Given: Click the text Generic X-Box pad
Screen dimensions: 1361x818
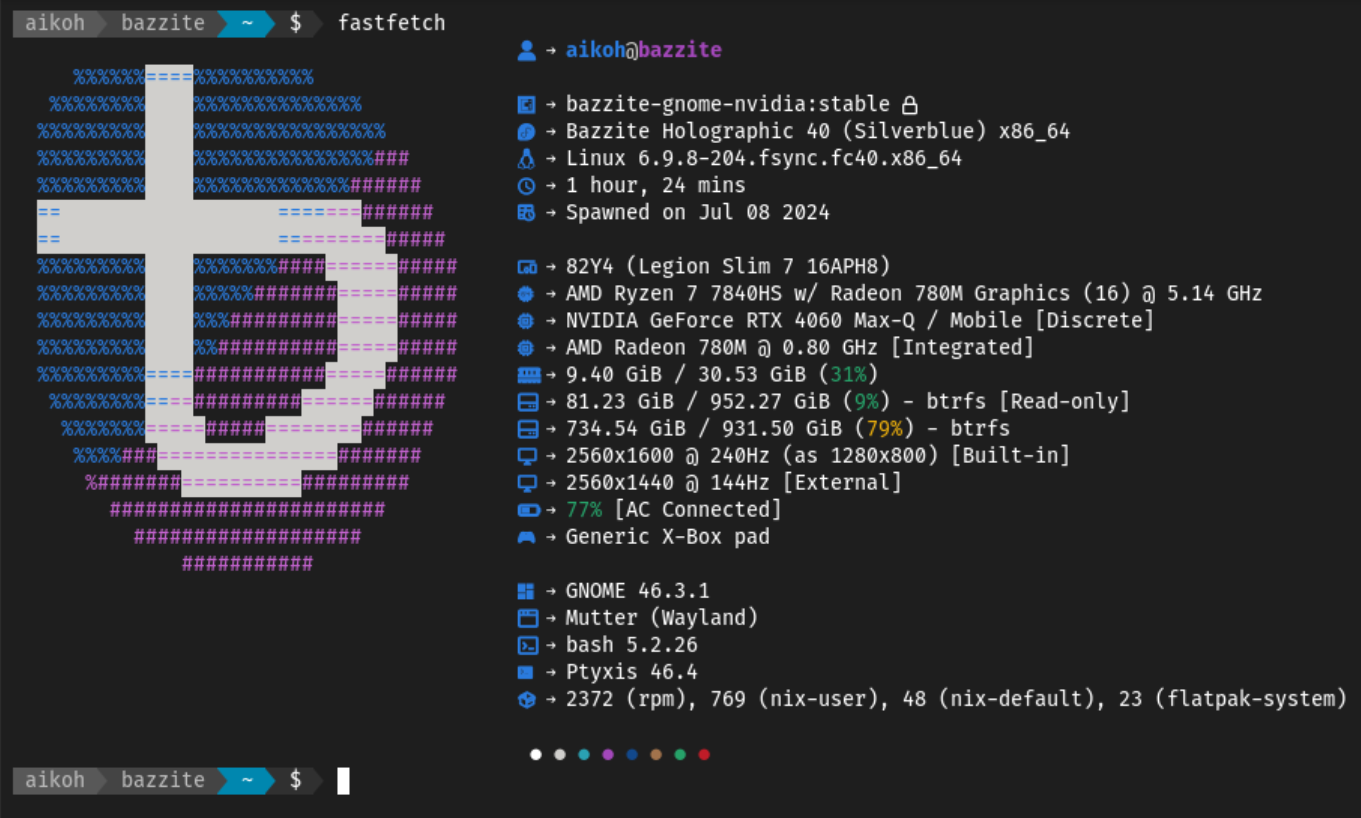Looking at the screenshot, I should 668,536.
